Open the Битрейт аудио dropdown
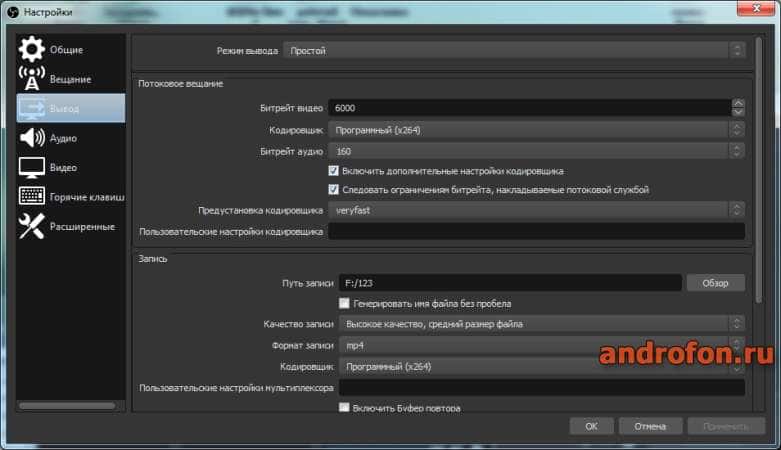This screenshot has height=450, width=781. pyautogui.click(x=536, y=151)
